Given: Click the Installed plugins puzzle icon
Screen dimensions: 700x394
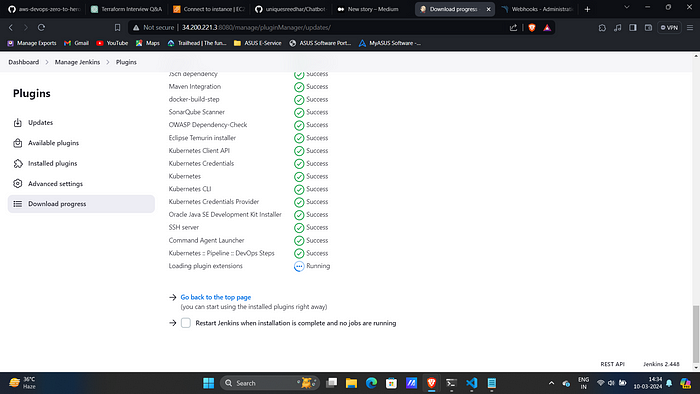Looking at the screenshot, I should coord(17,163).
